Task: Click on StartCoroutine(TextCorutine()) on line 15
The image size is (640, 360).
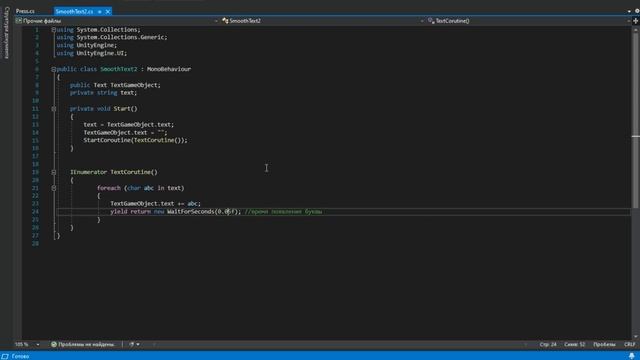Action: tap(135, 140)
